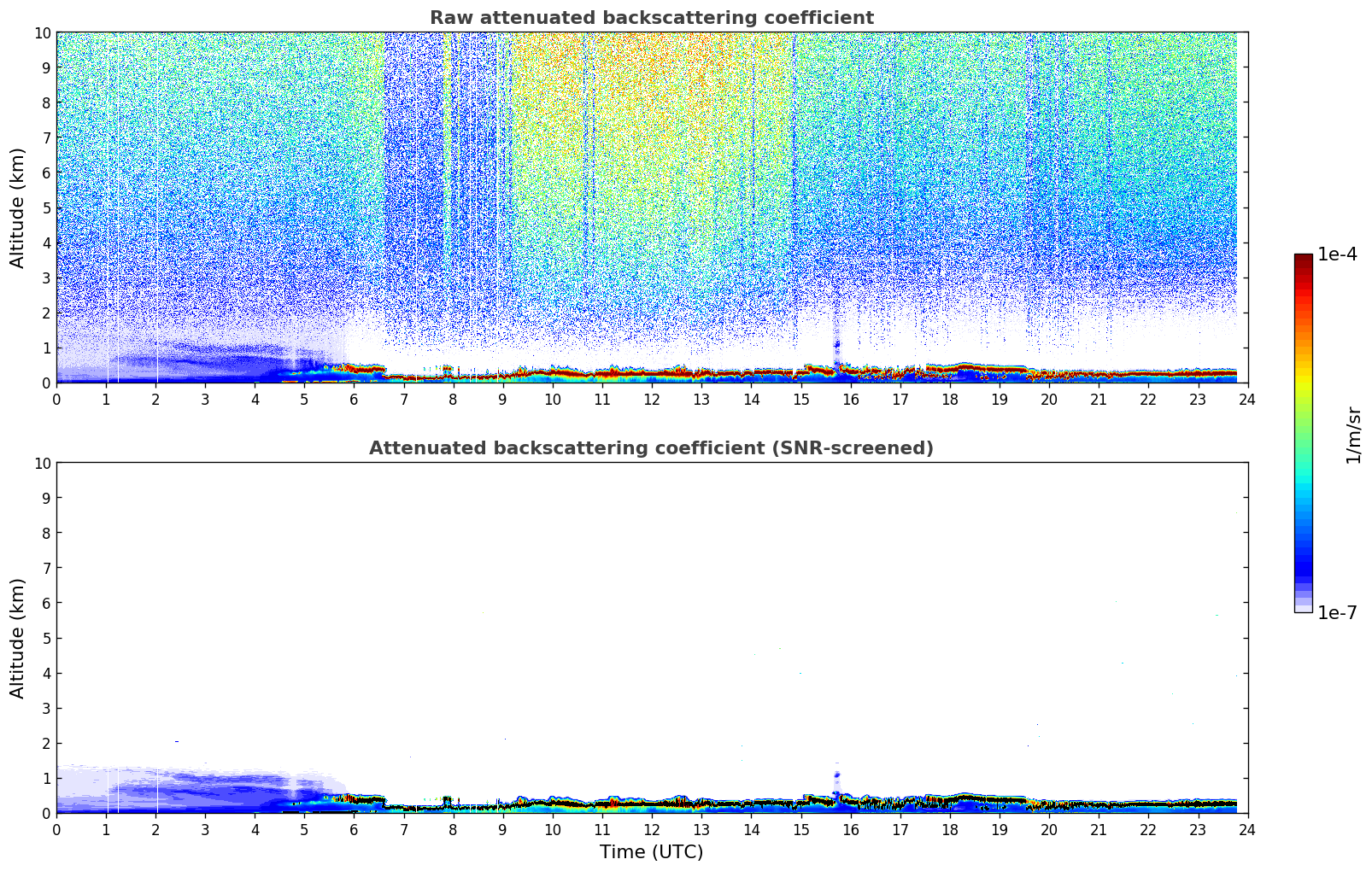Click the 1 km altitude tick on the top plot

tap(47, 348)
